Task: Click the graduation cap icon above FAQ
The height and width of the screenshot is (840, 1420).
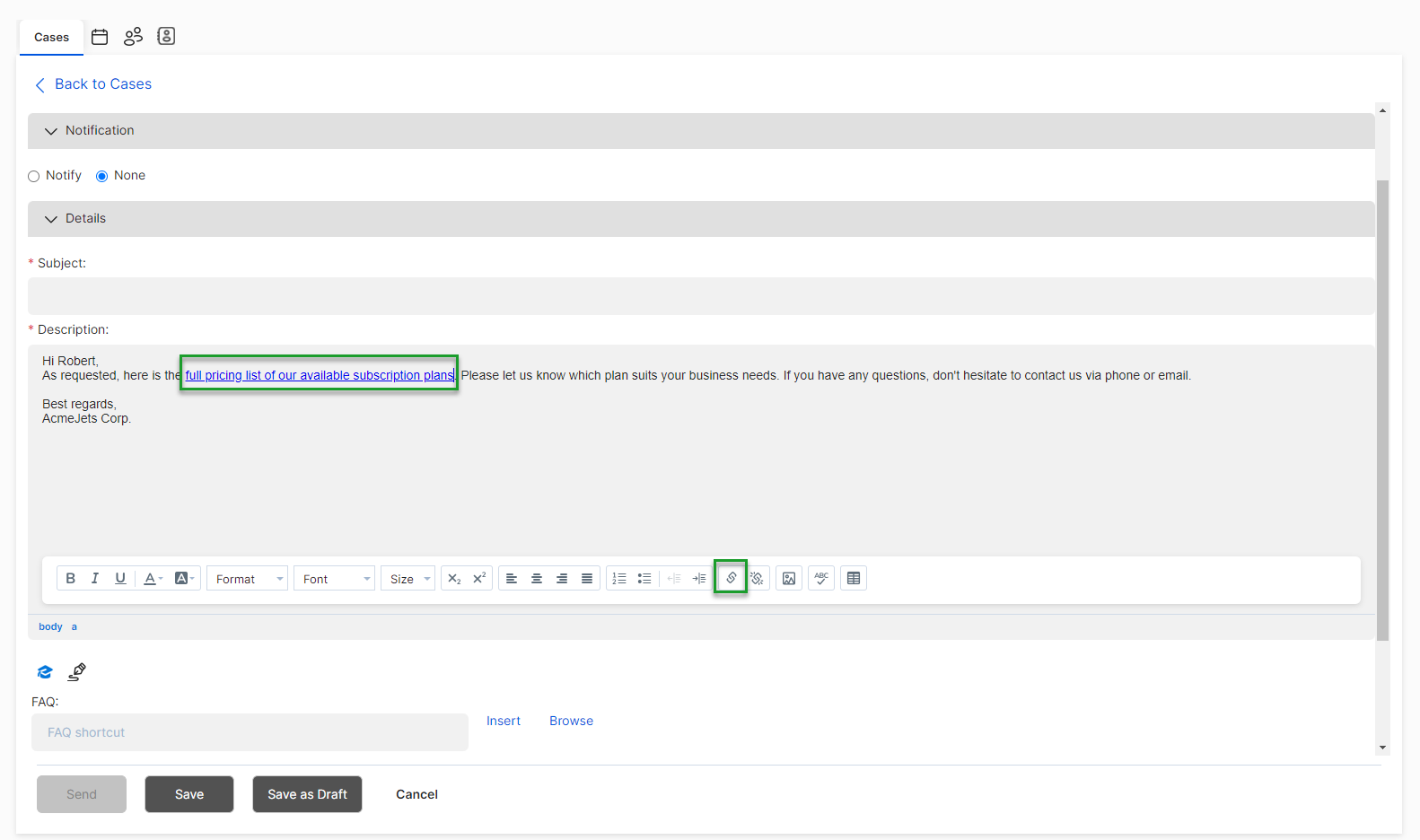Action: tap(45, 671)
